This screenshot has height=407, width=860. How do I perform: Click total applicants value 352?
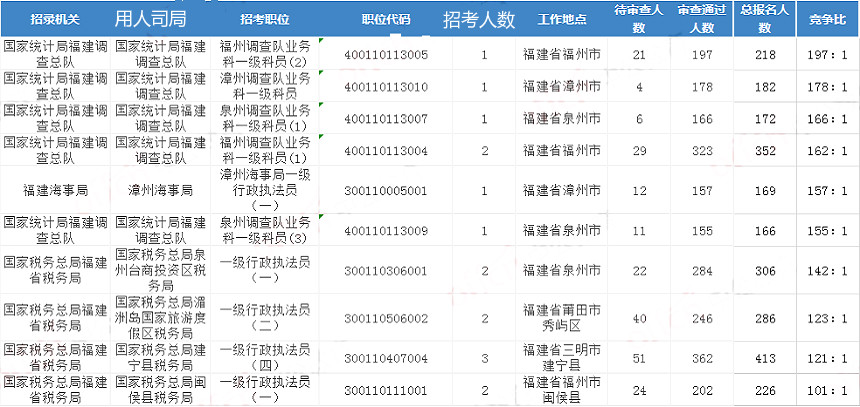tap(765, 150)
